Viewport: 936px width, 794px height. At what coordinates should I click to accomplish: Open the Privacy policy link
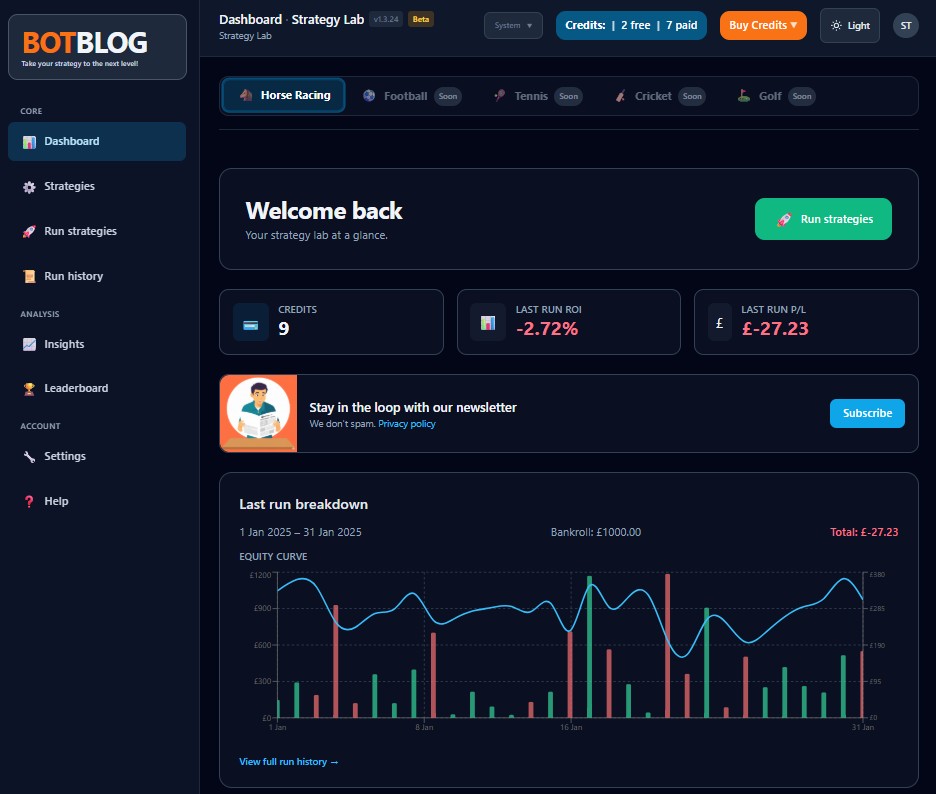tap(407, 423)
